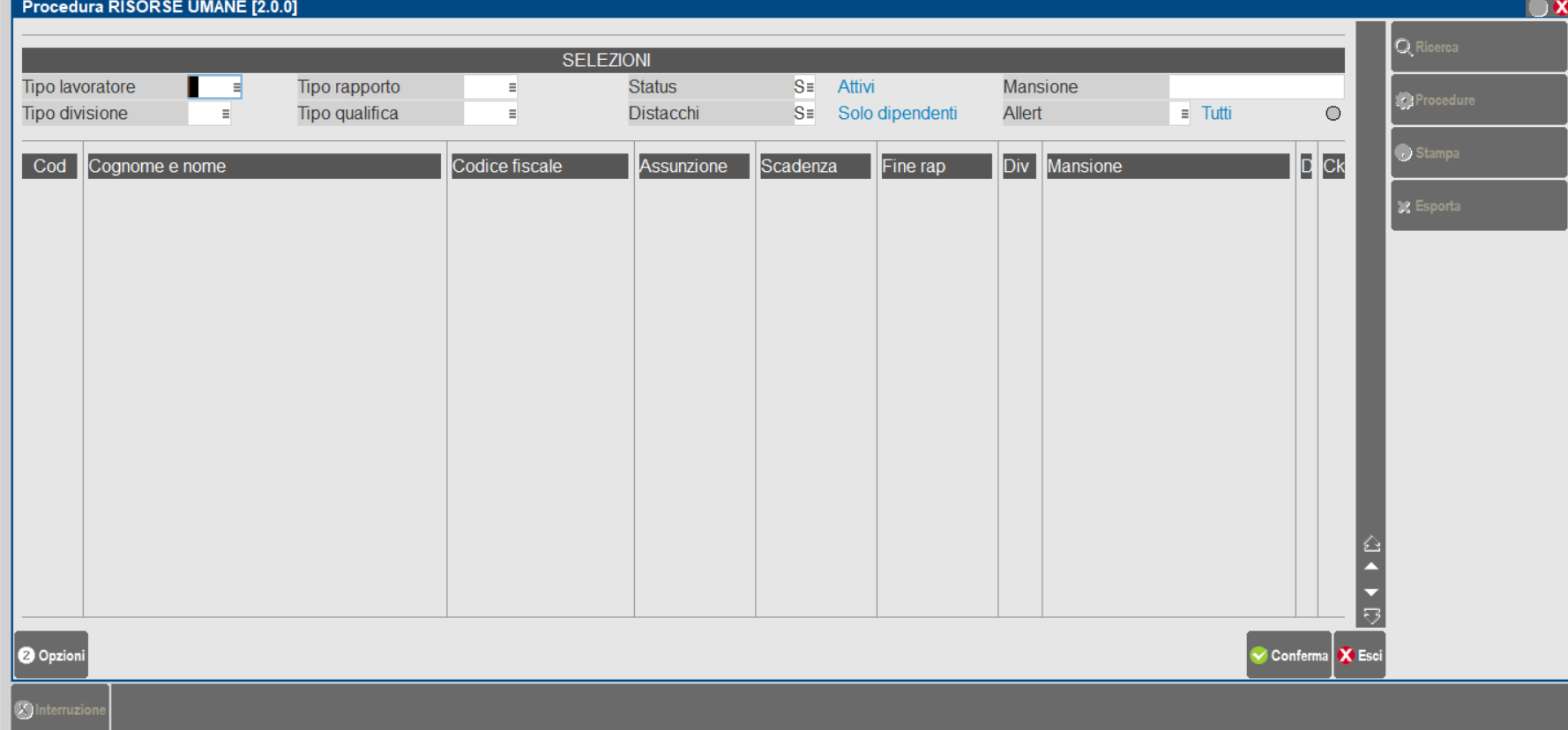1568x730 pixels.
Task: Jump to last page with end arrow
Action: pyautogui.click(x=1371, y=616)
